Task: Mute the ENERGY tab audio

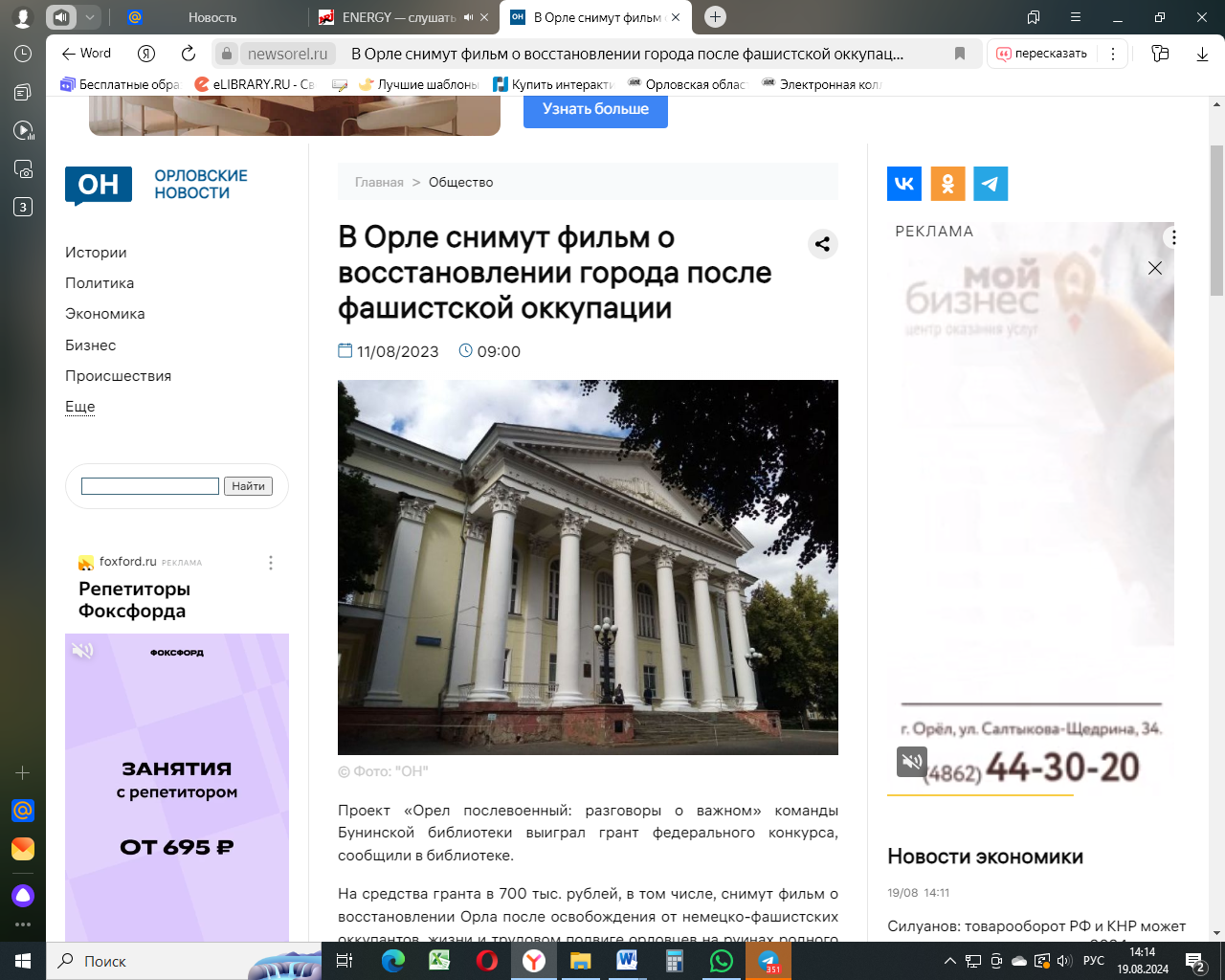Action: tap(469, 17)
